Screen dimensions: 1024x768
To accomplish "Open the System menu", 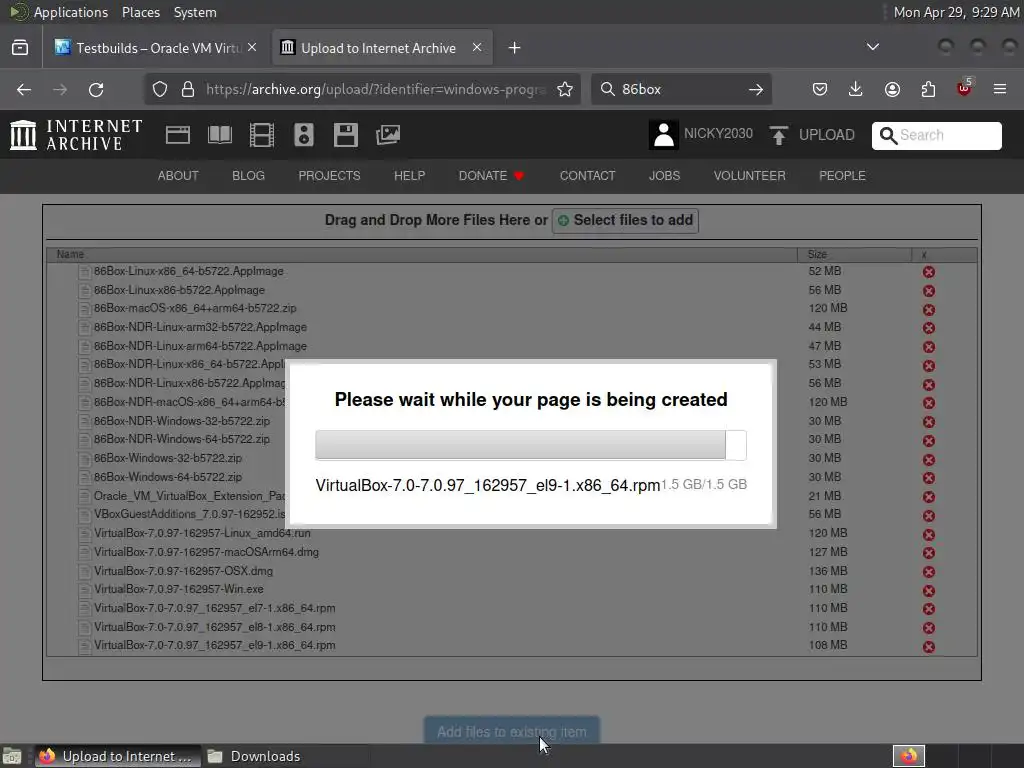I will pos(195,12).
